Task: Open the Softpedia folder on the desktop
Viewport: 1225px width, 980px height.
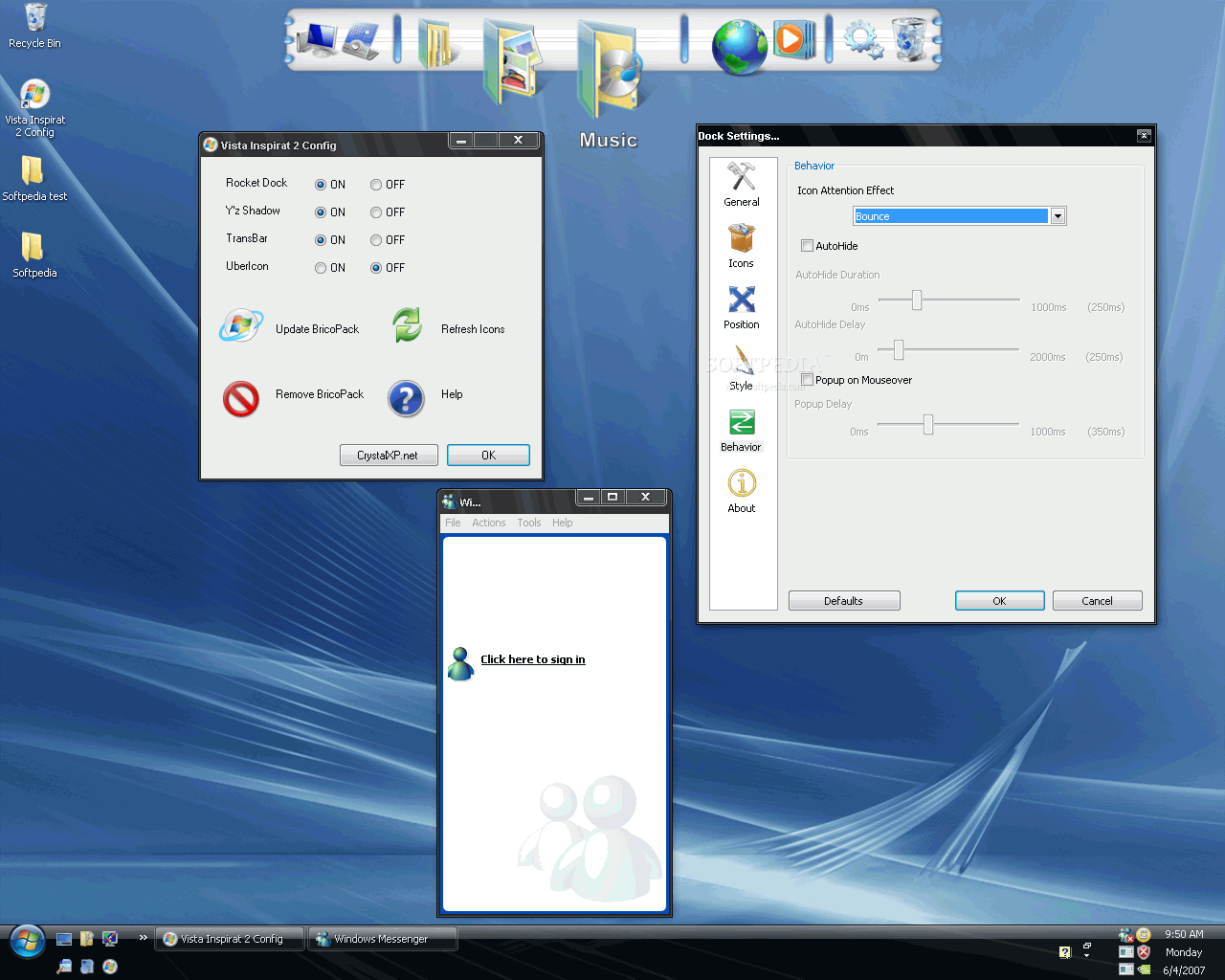Action: (x=34, y=255)
